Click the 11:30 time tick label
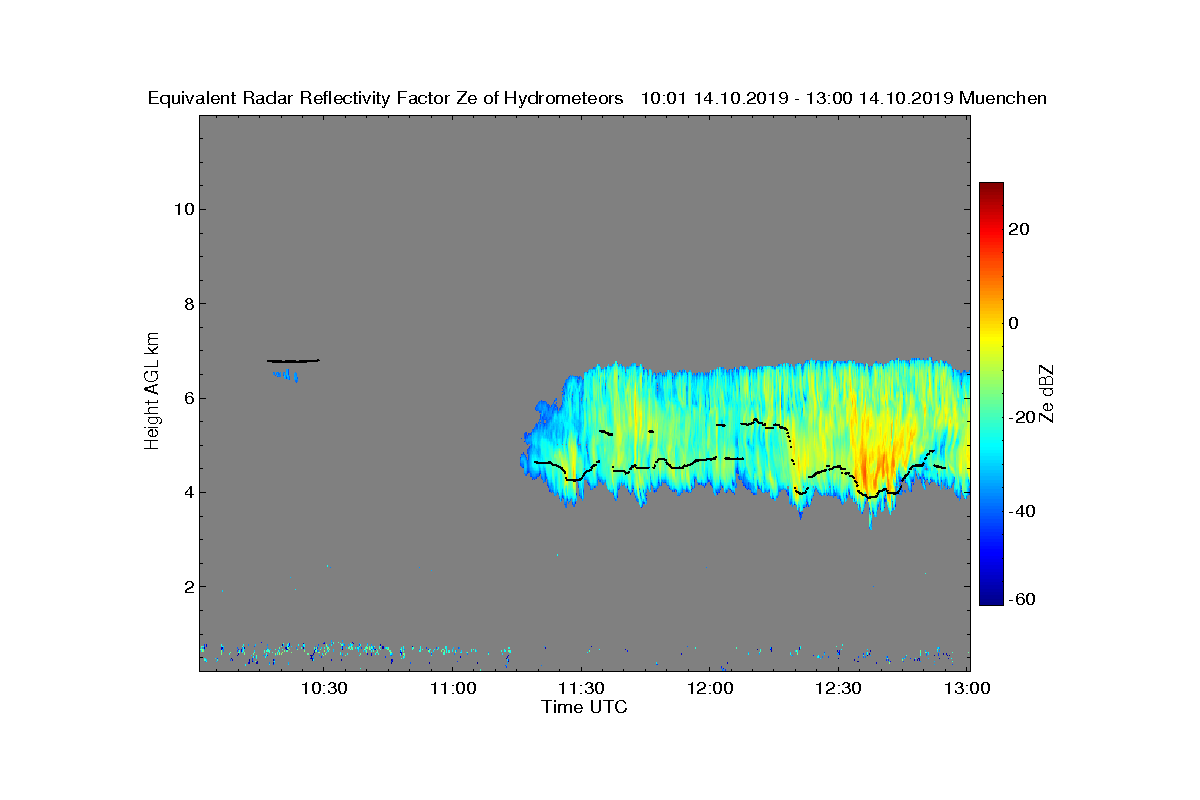Viewport: 1200px width, 800px height. point(581,688)
